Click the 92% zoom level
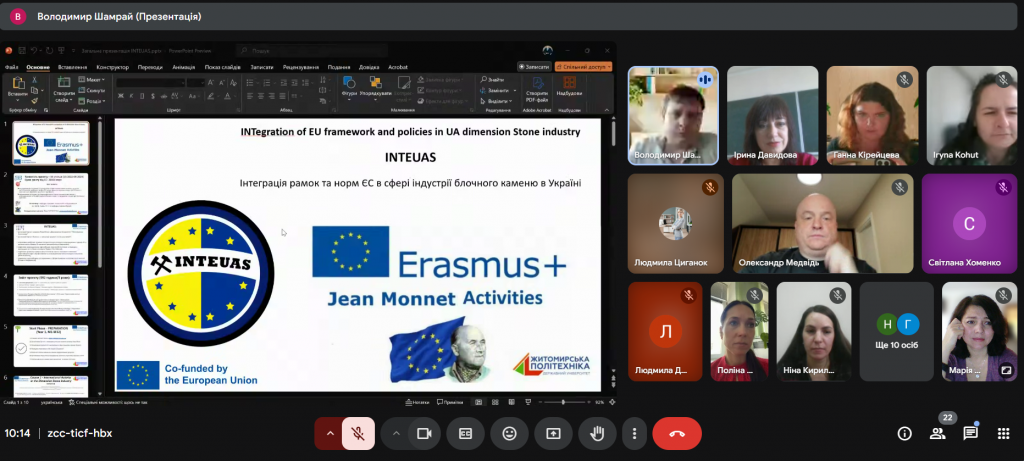This screenshot has height=461, width=1024. pos(599,402)
